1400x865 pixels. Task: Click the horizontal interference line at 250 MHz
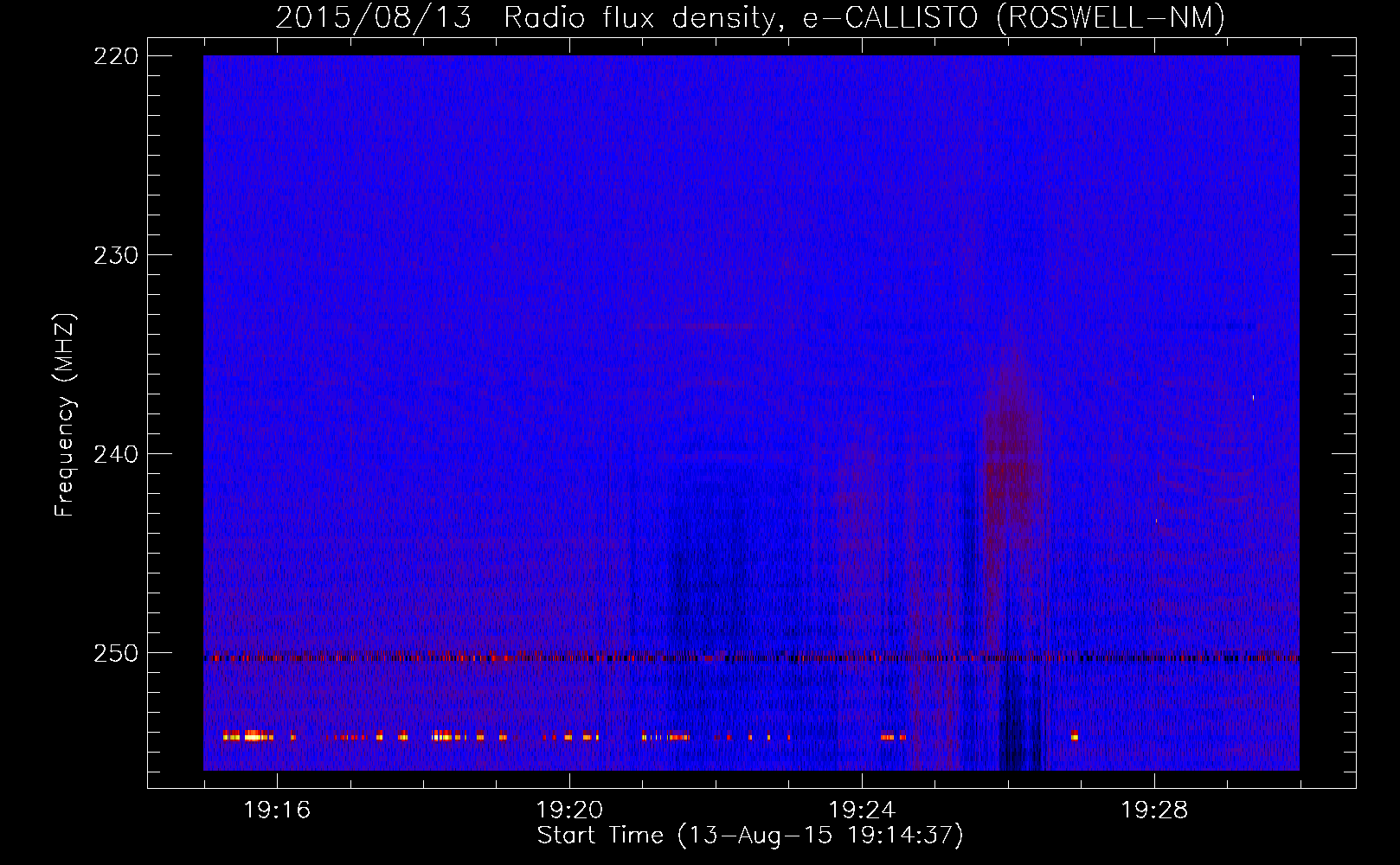tap(751, 657)
